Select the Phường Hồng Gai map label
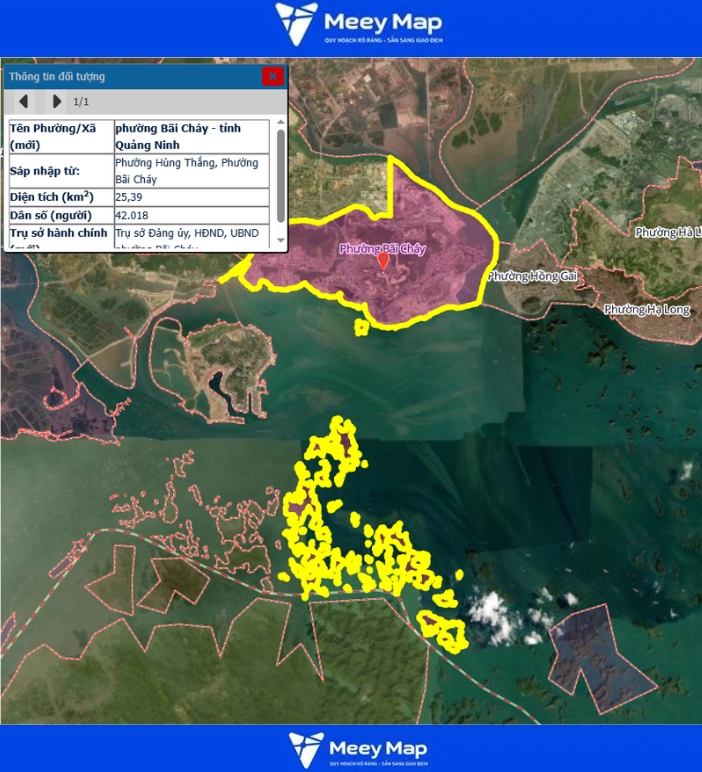Screen dimensions: 702x772 coord(527,276)
